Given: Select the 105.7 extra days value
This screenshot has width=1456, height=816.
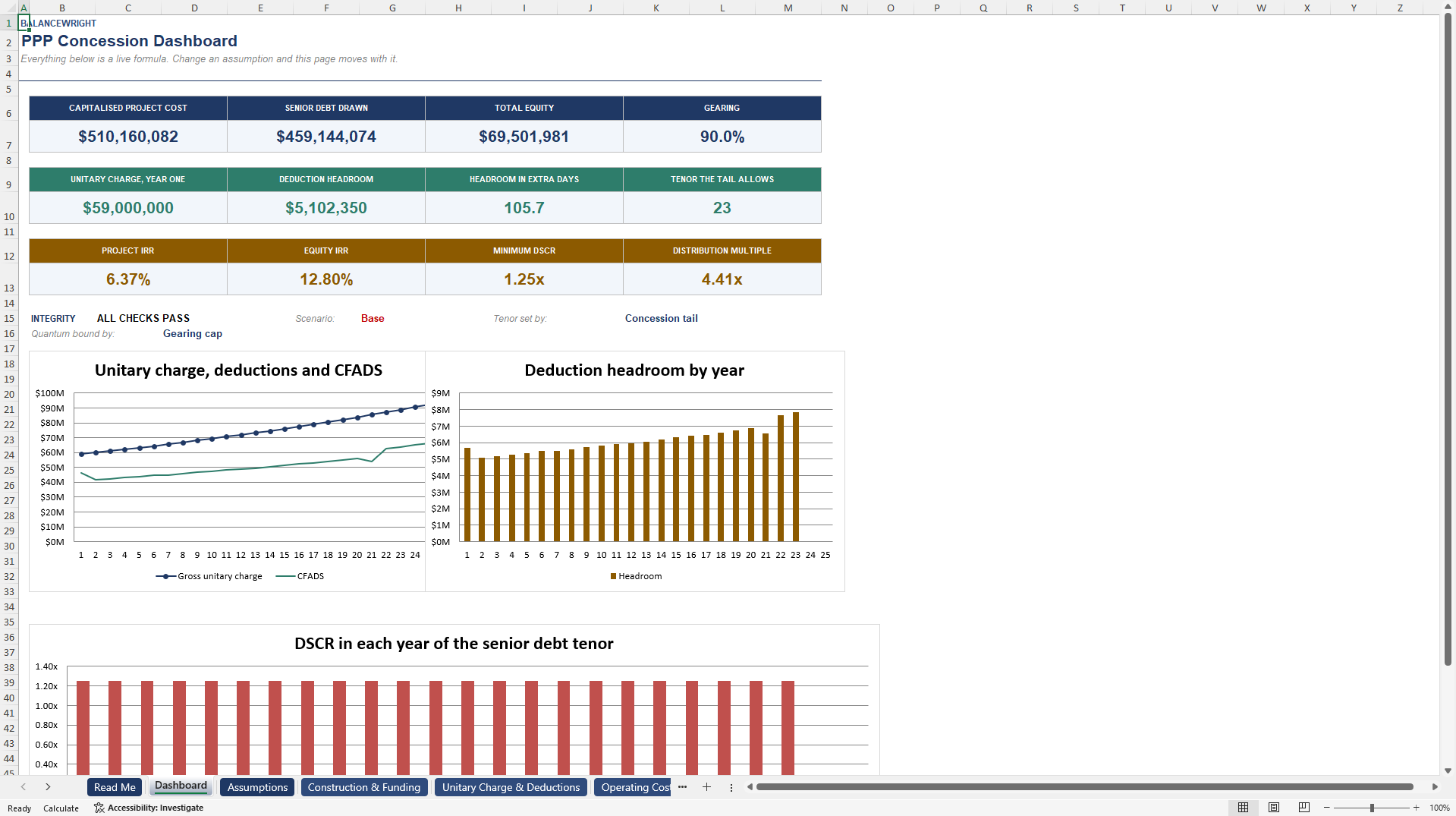Looking at the screenshot, I should point(524,208).
